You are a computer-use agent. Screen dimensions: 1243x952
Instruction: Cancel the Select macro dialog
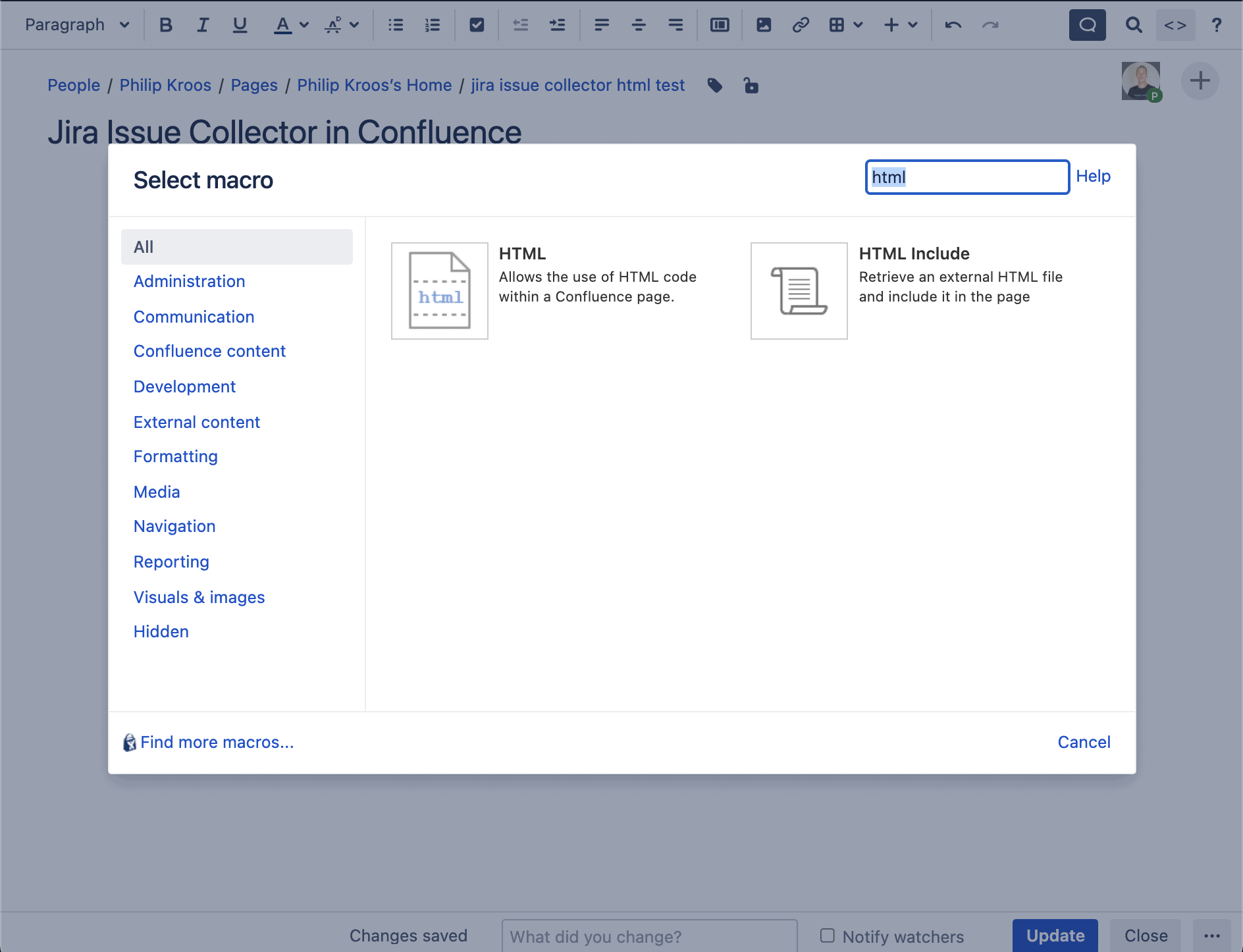click(x=1084, y=742)
